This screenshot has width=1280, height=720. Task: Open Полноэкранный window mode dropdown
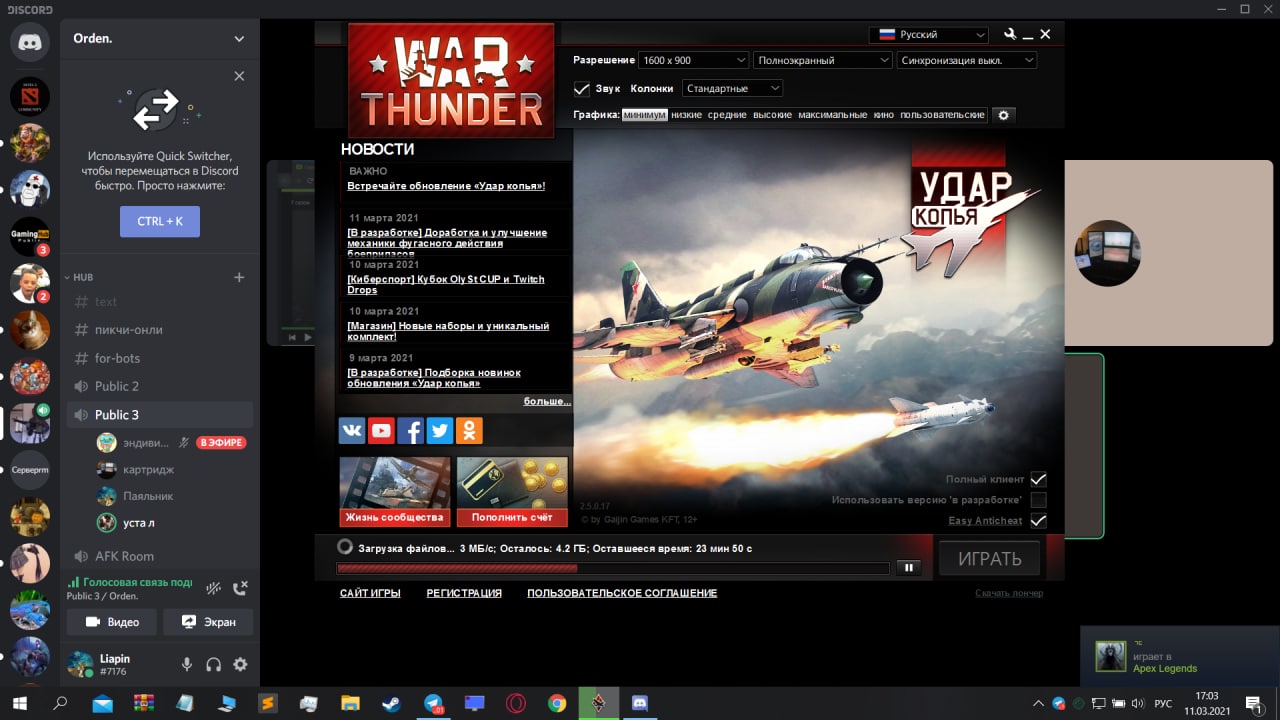coord(823,60)
